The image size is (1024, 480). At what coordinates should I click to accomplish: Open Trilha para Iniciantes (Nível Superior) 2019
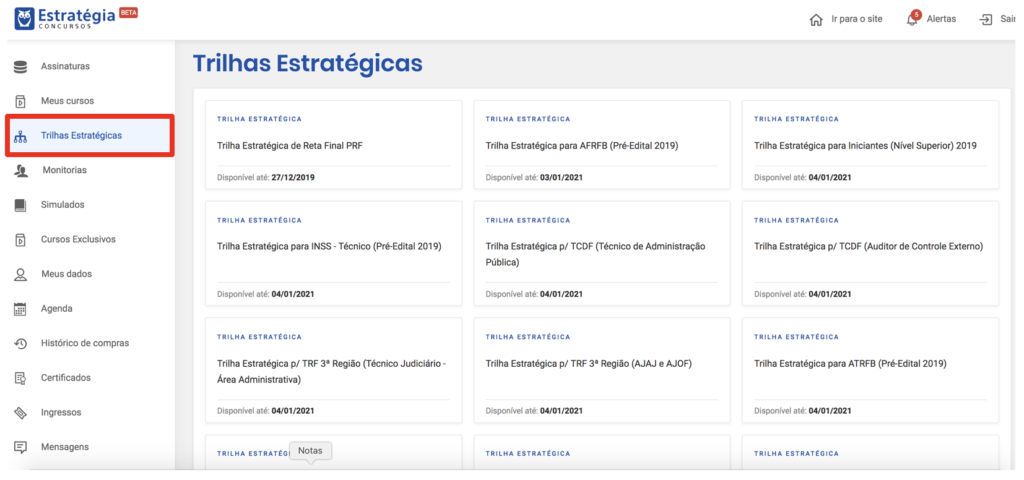coord(871,145)
